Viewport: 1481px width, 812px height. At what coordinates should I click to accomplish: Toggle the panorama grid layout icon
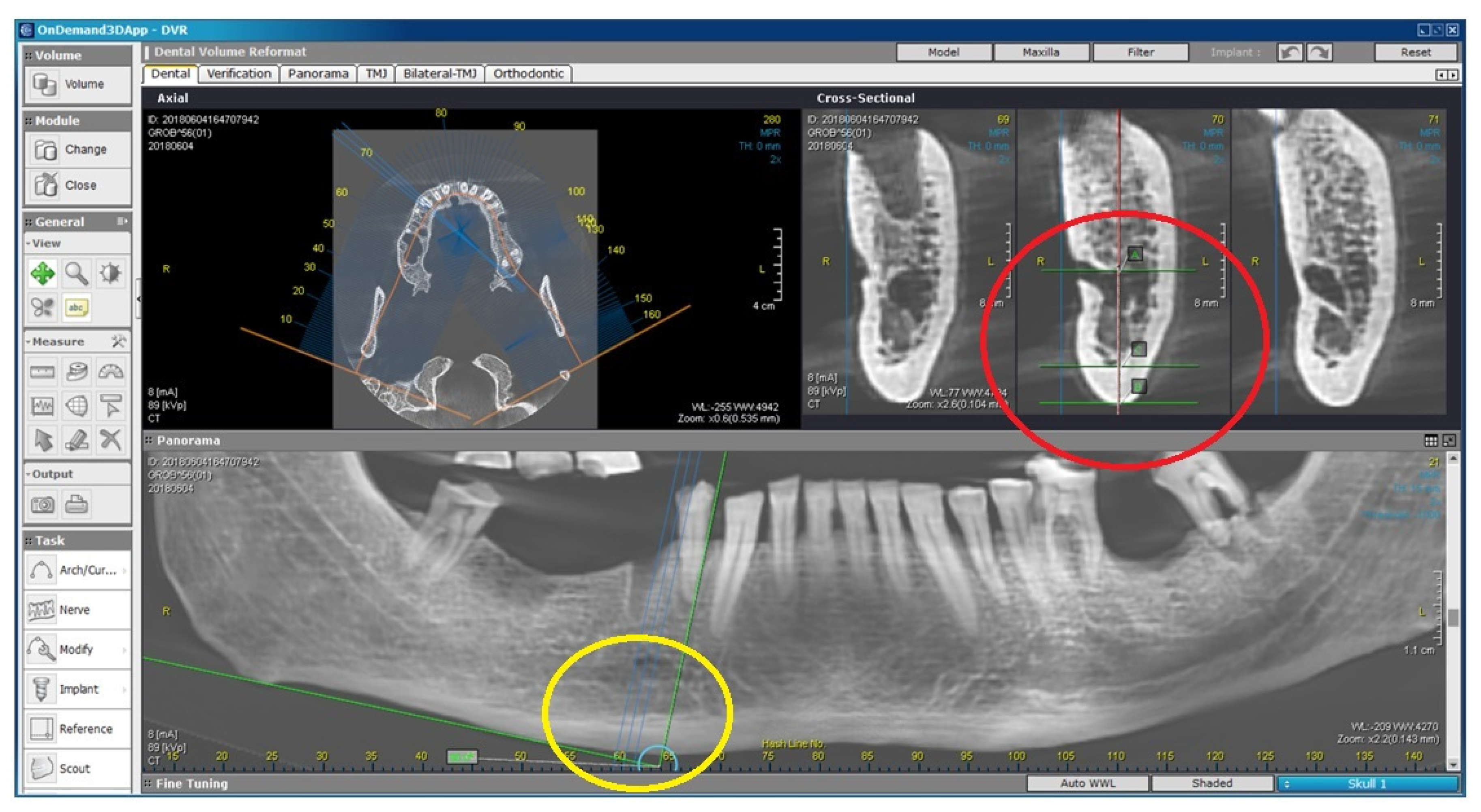[x=1430, y=441]
